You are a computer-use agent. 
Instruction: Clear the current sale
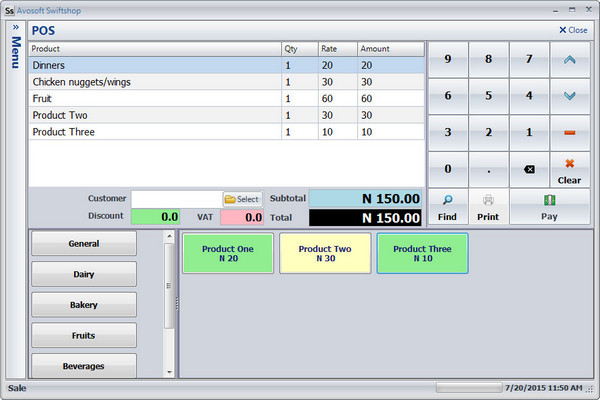(570, 169)
